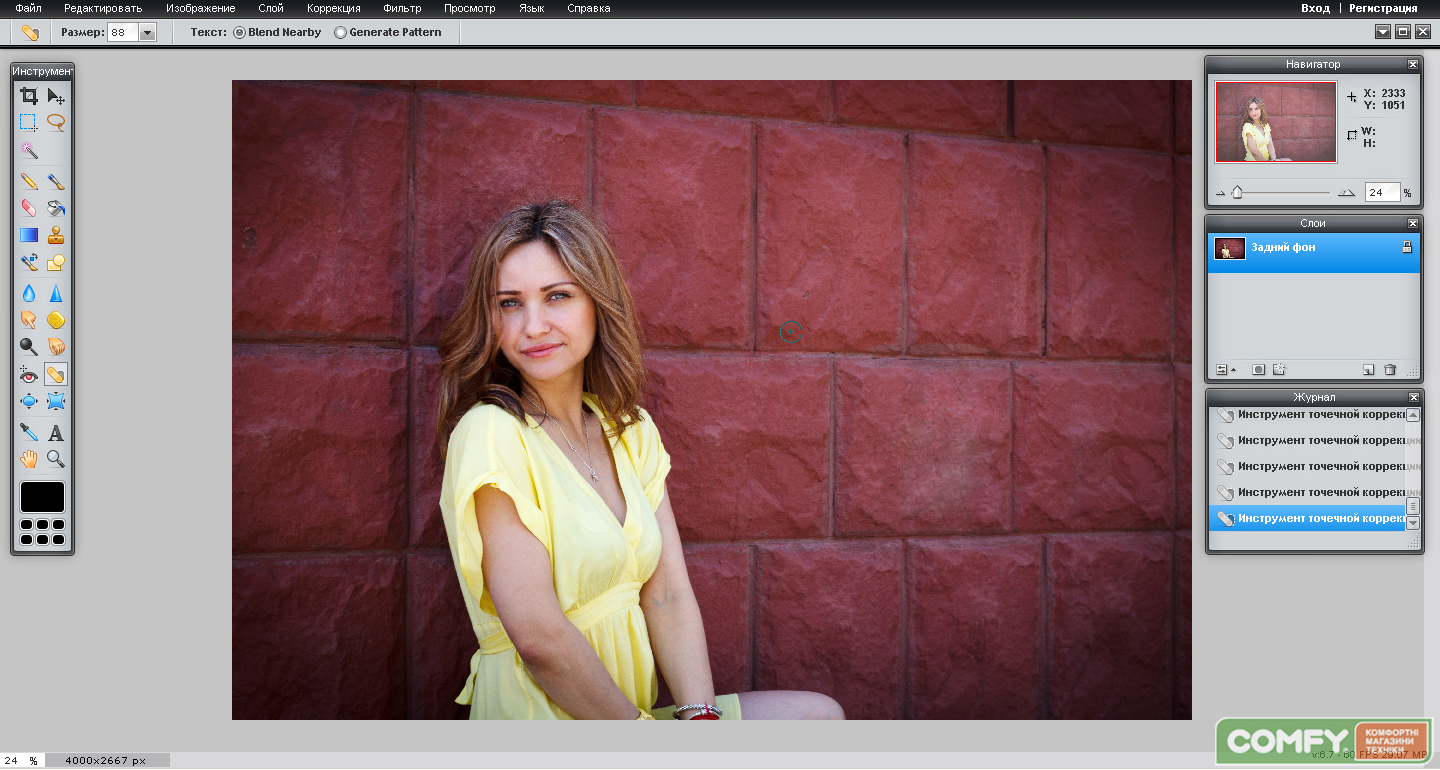This screenshot has width=1440, height=770.
Task: Select the Color Replace tool
Action: click(29, 262)
